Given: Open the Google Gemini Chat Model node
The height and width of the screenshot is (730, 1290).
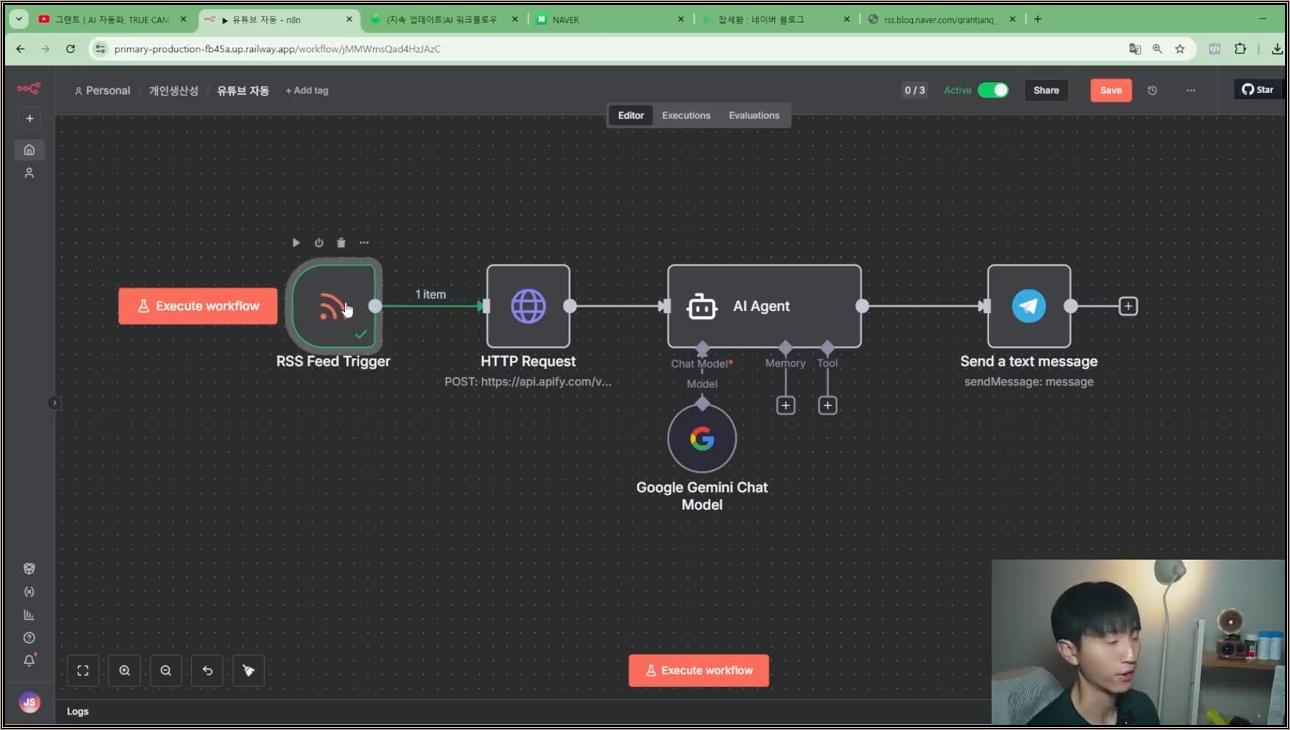Looking at the screenshot, I should coord(702,438).
